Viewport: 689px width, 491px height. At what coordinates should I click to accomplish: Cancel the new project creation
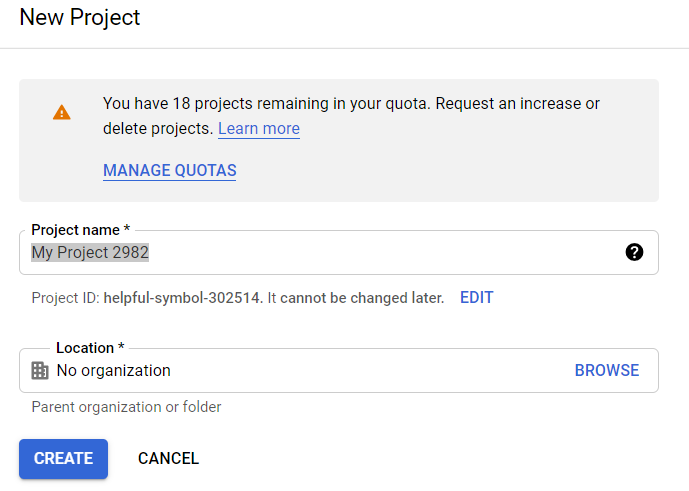click(168, 458)
